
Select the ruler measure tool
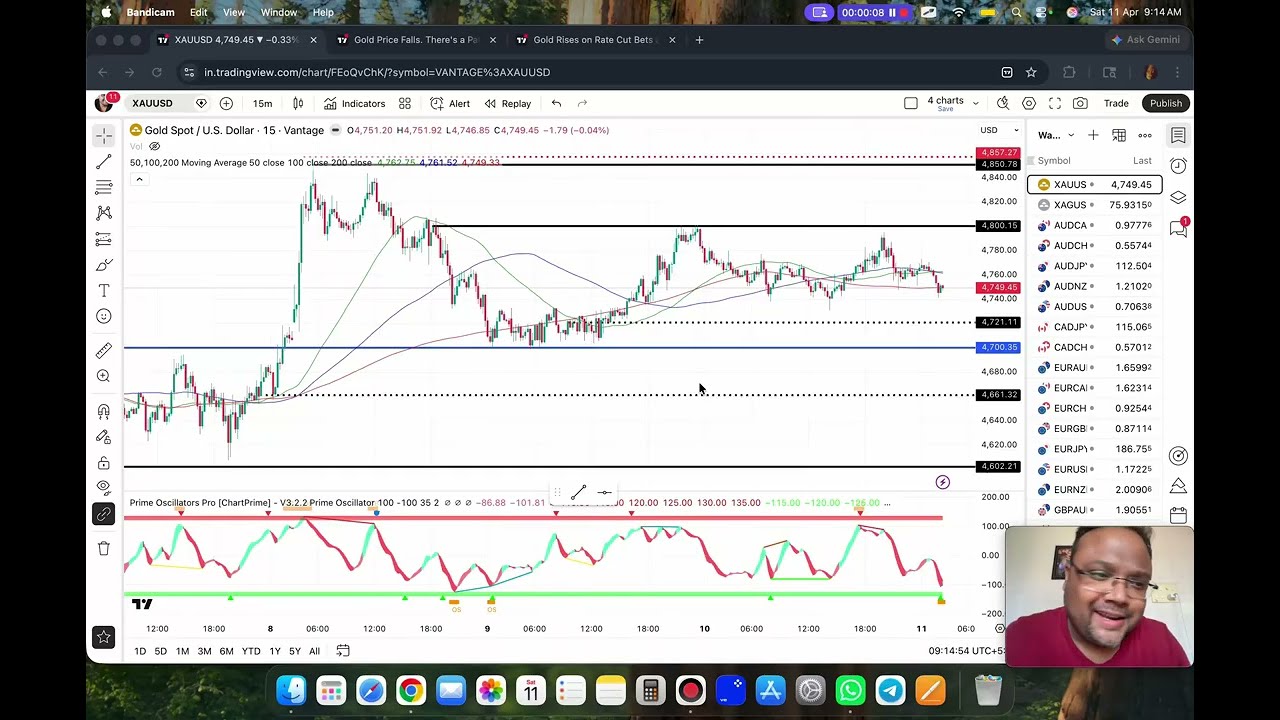click(x=104, y=350)
